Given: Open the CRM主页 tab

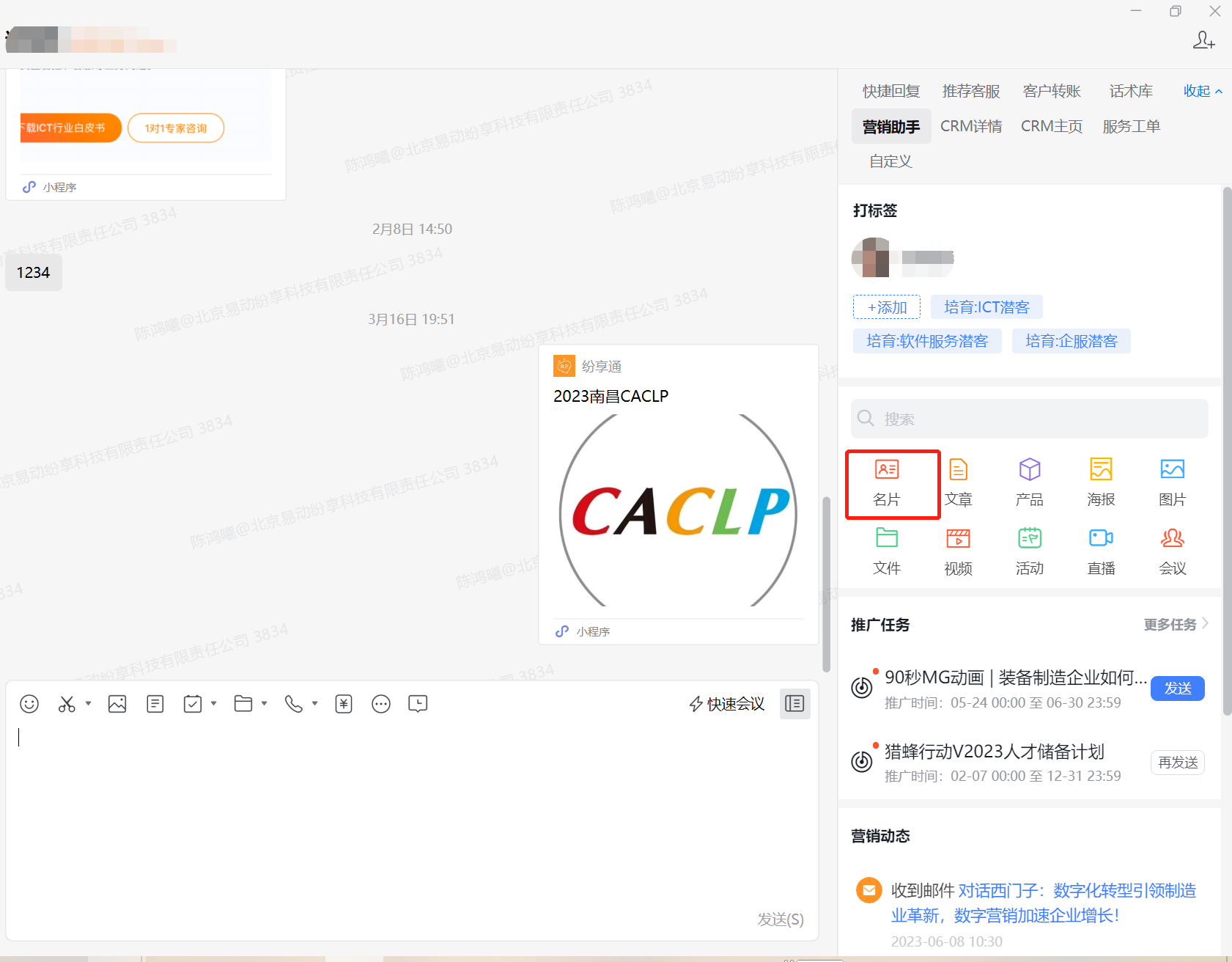Looking at the screenshot, I should 1052,126.
